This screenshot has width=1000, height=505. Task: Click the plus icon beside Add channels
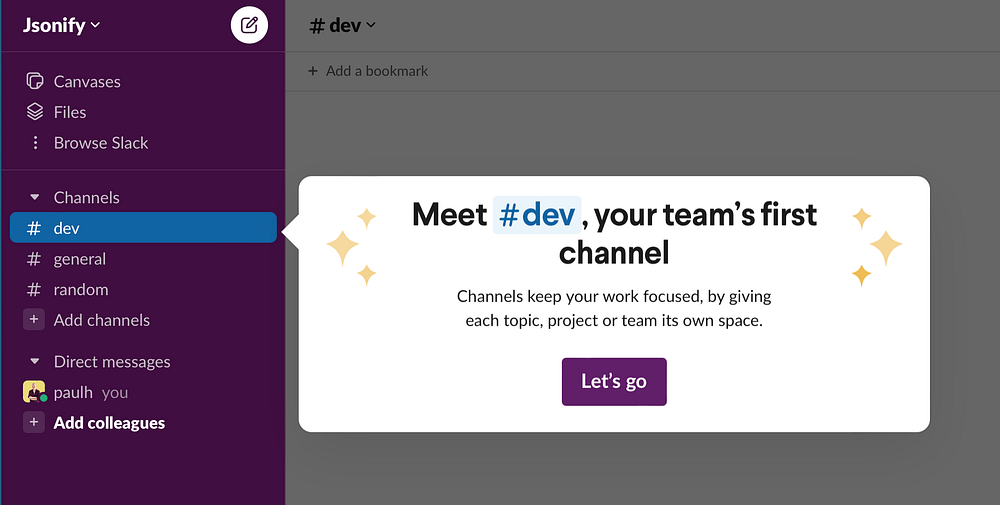(x=34, y=320)
